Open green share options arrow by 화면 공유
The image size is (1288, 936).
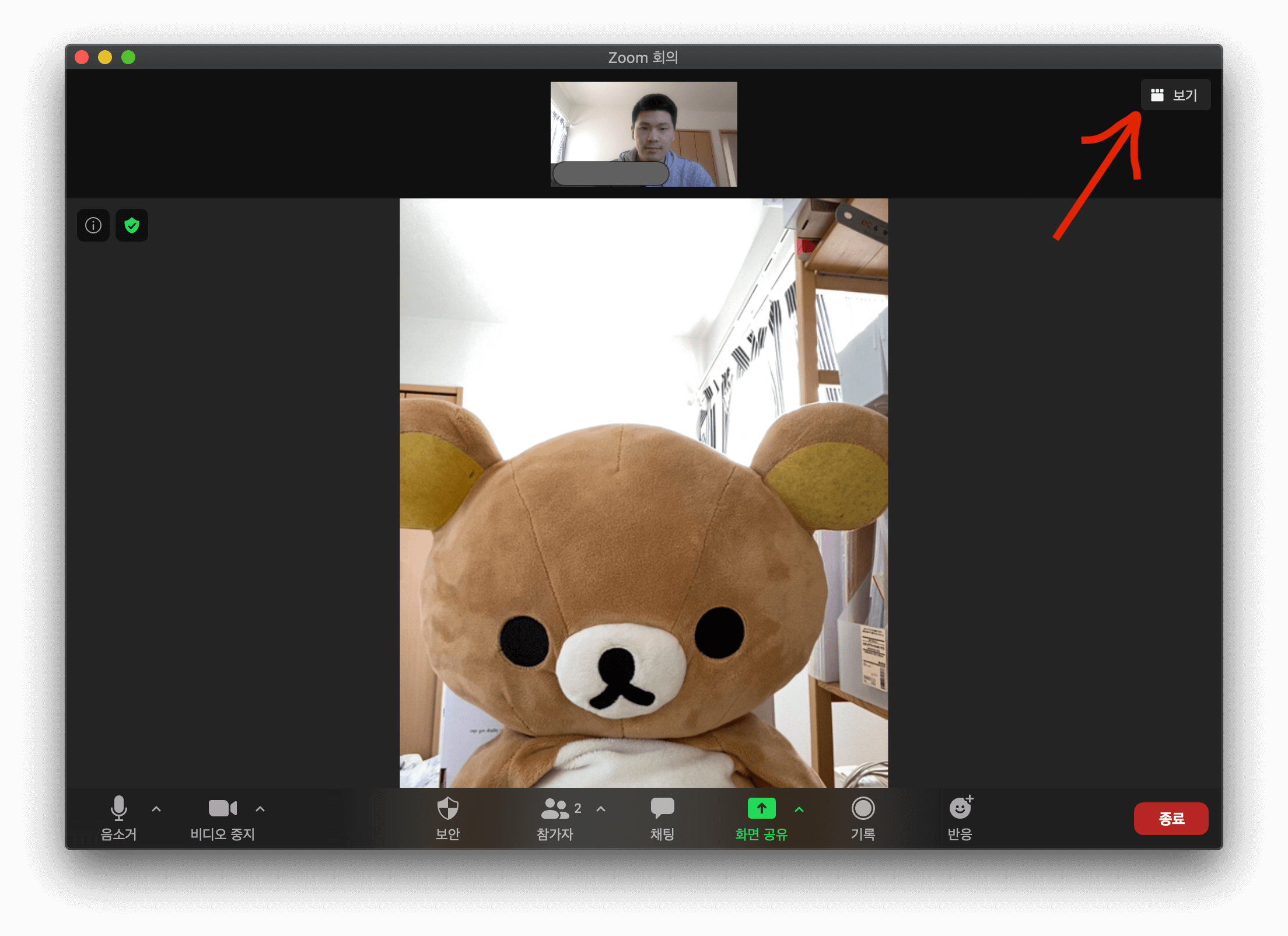point(799,809)
